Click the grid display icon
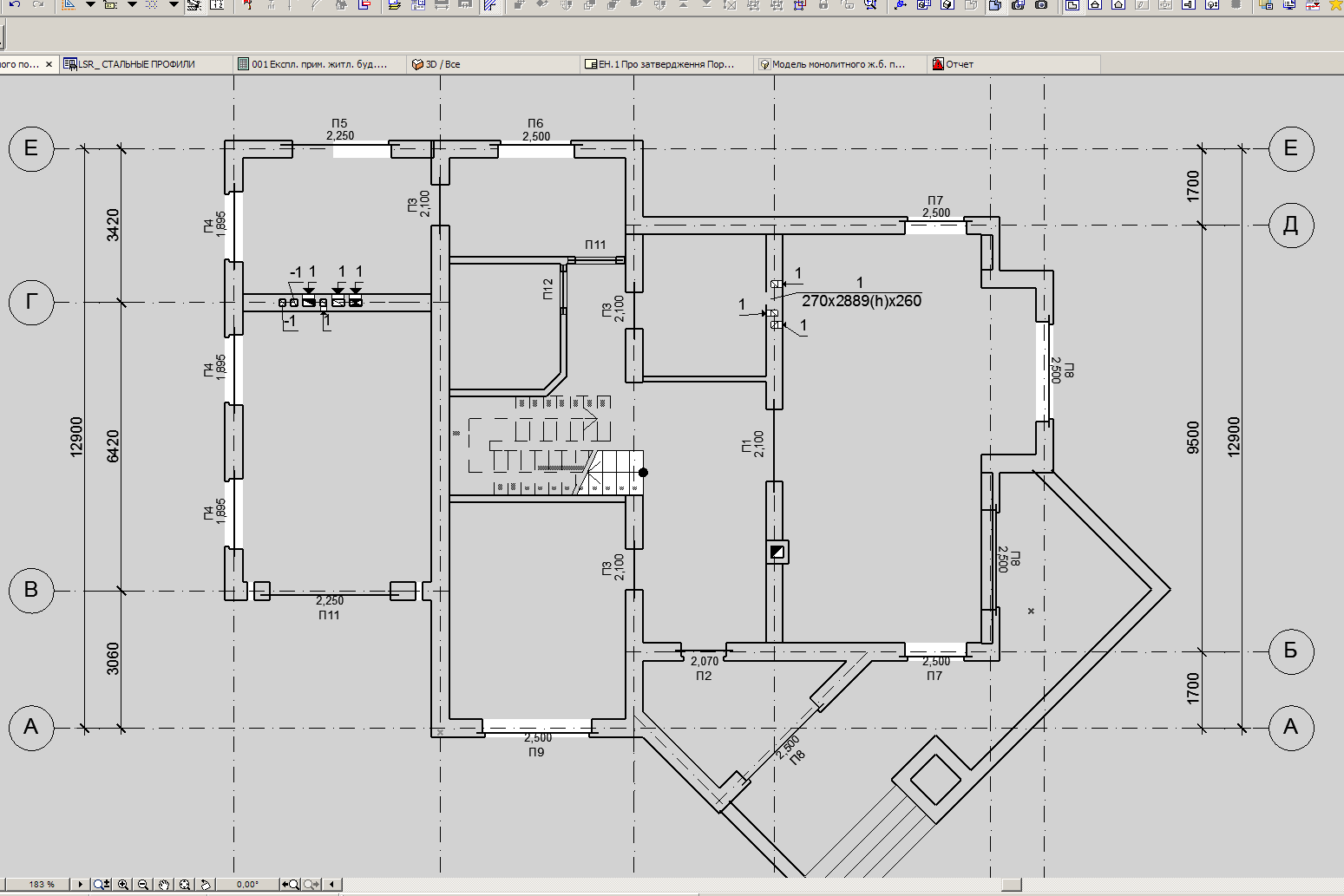The width and height of the screenshot is (1344, 896). (152, 4)
